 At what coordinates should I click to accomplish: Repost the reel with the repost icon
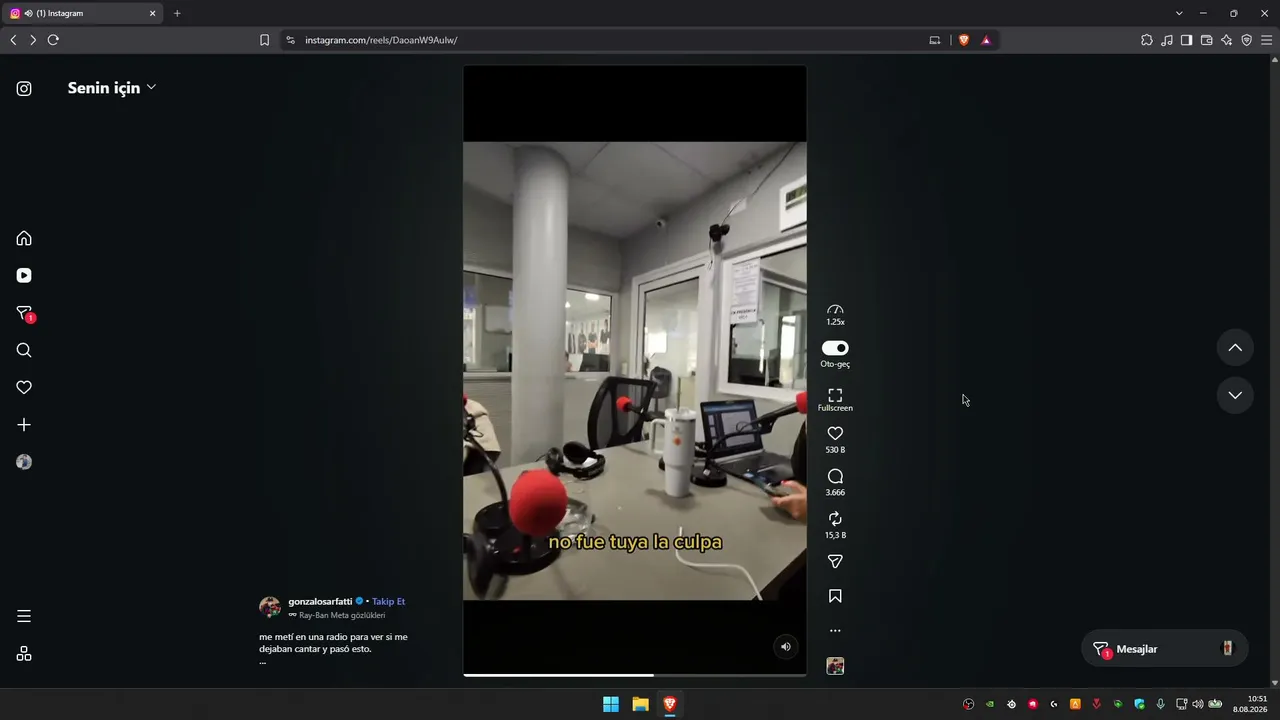pyautogui.click(x=835, y=519)
